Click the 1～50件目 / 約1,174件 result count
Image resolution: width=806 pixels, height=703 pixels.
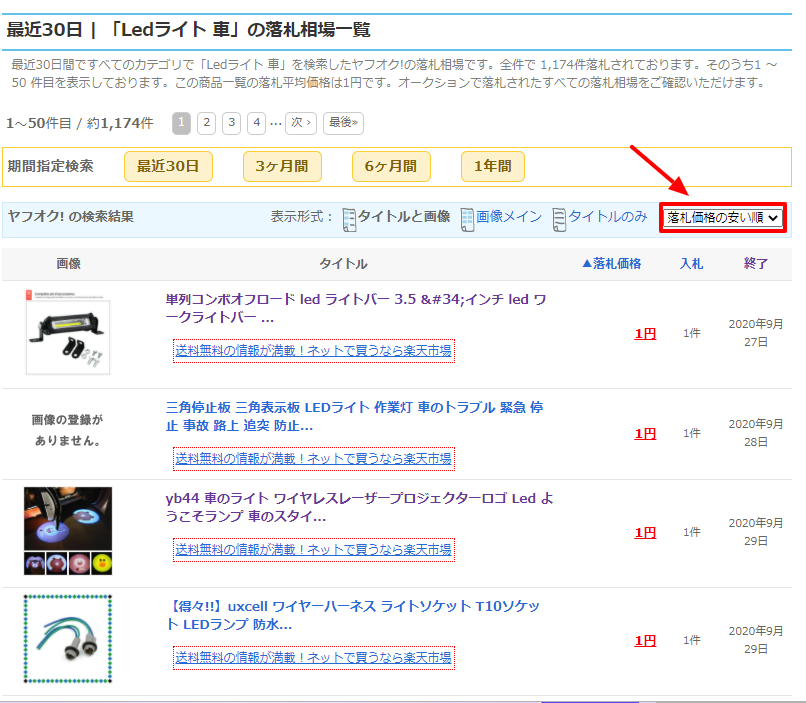pos(80,123)
